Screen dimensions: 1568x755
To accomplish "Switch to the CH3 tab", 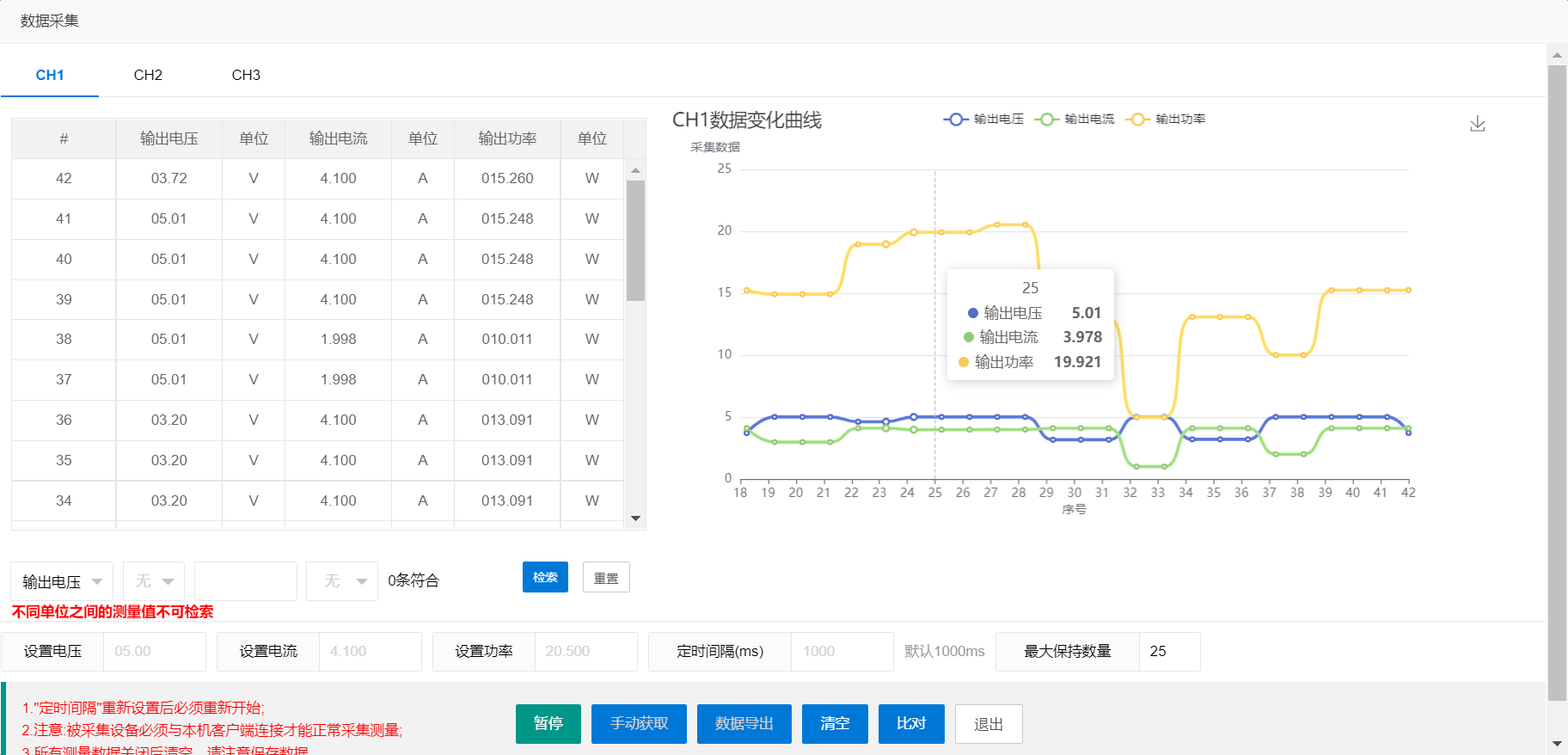I will [246, 75].
